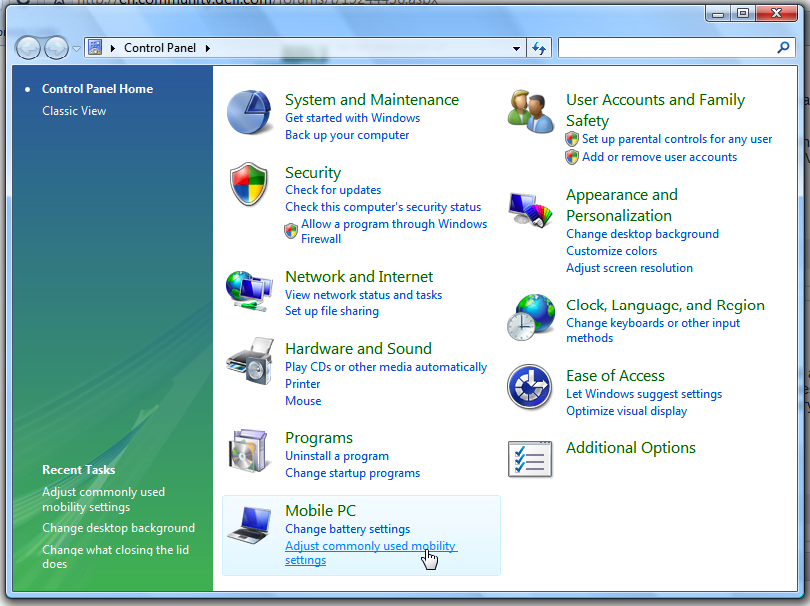Screen dimensions: 810x606
Task: Click the shield icon beside Windows Firewall link
Action: (x=291, y=230)
